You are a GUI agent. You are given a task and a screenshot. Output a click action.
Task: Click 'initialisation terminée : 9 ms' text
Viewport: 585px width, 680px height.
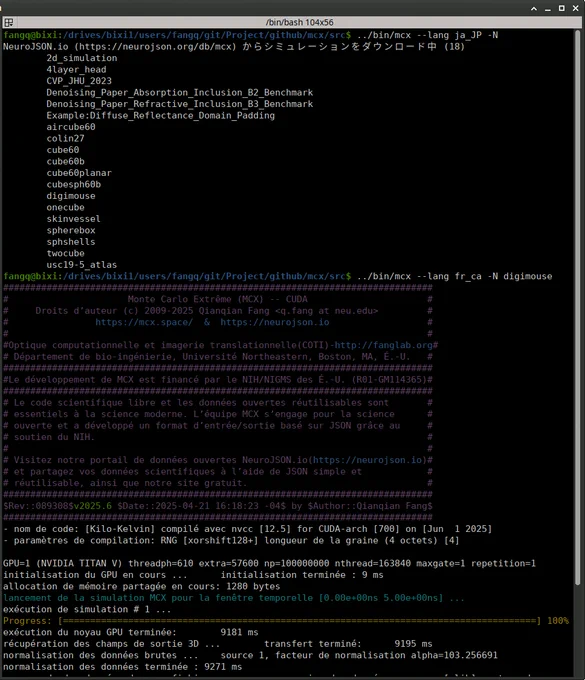[302, 575]
